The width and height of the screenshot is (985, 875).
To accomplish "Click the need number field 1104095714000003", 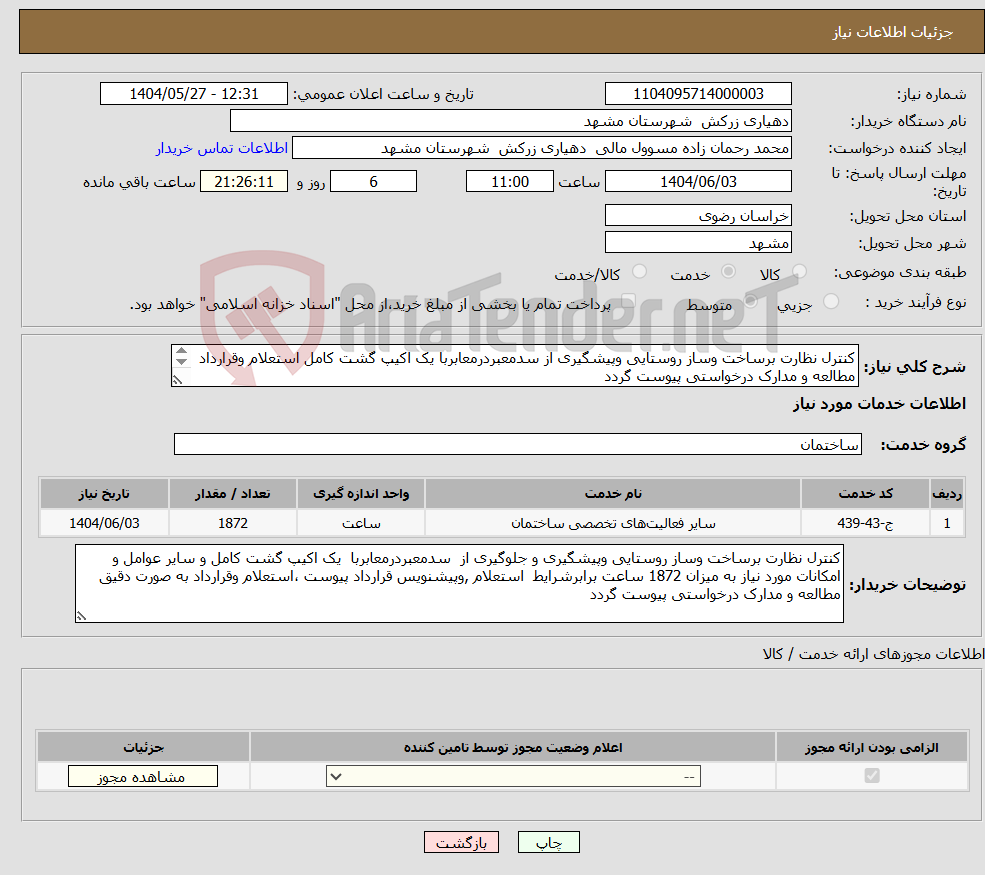I will [698, 94].
